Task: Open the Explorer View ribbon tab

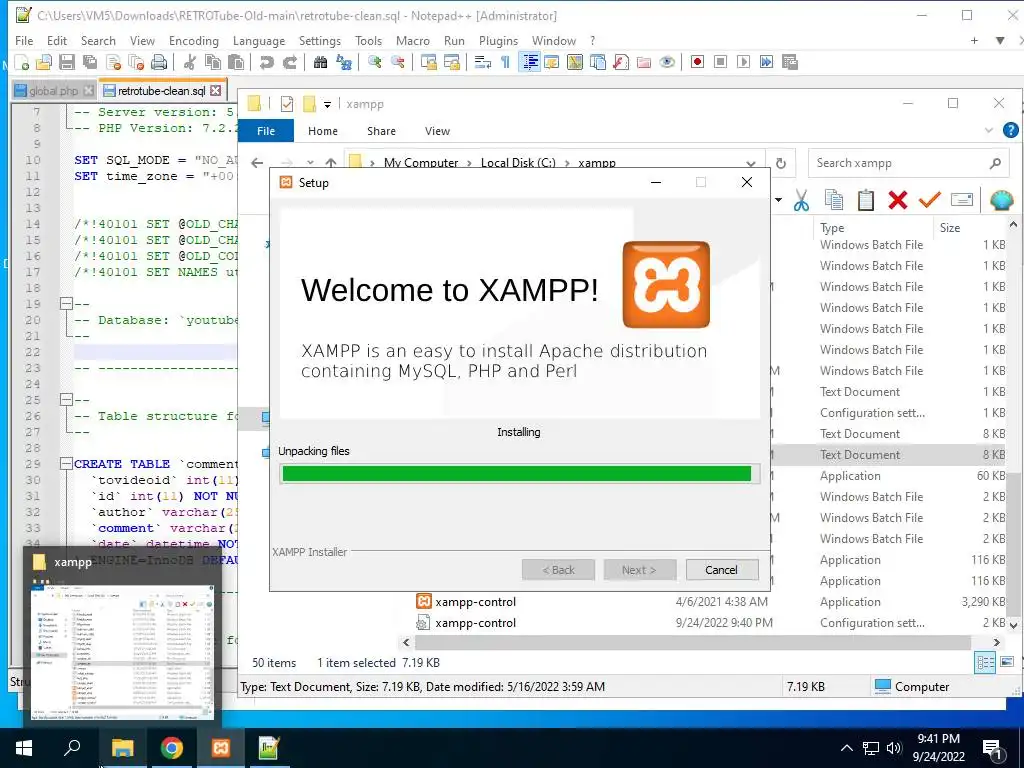Action: click(x=437, y=131)
